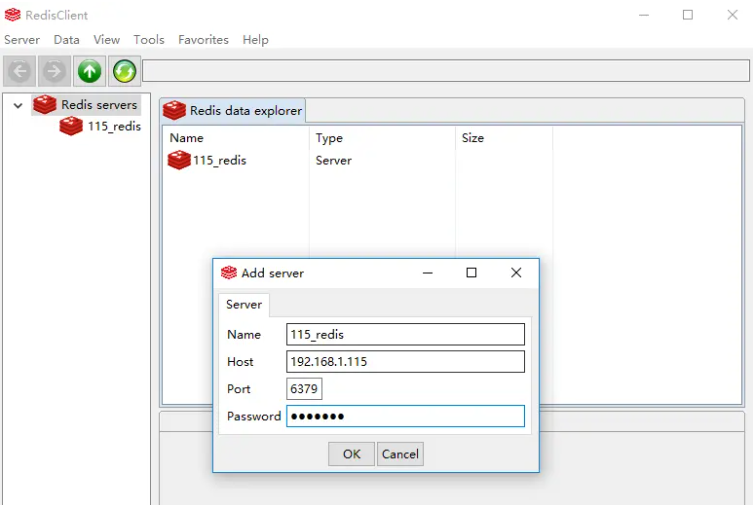Screen dimensions: 753x505
Task: Open the Help menu
Action: point(255,40)
